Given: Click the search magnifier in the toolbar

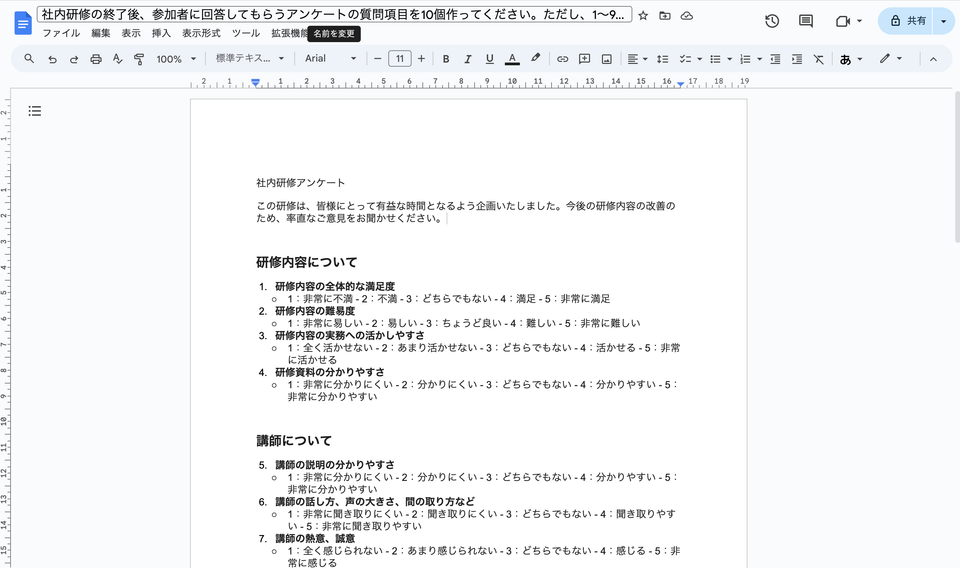Looking at the screenshot, I should 29,59.
